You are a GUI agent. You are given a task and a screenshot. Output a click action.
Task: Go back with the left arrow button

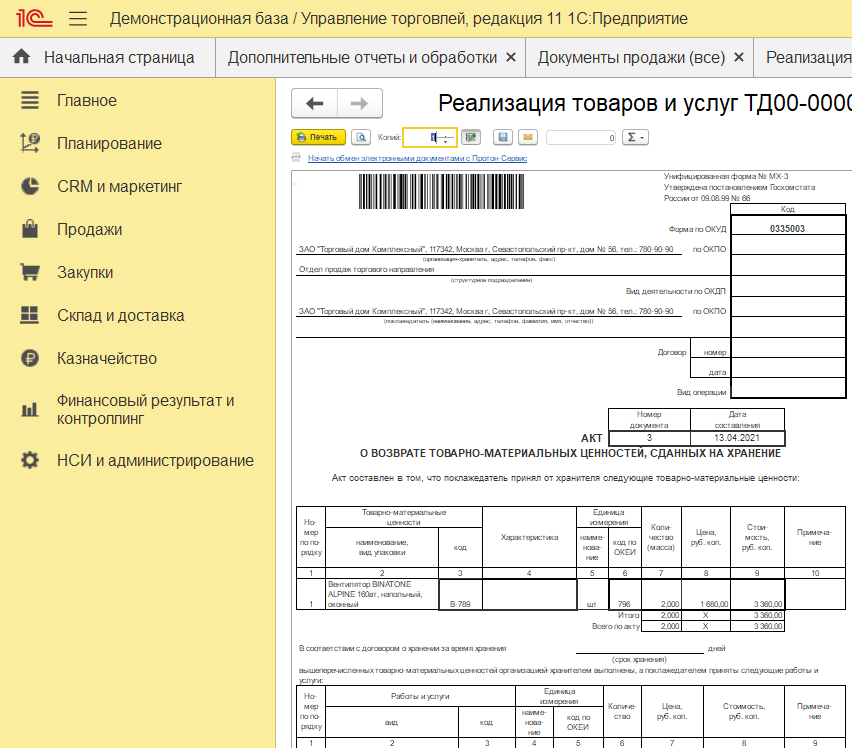coord(315,103)
